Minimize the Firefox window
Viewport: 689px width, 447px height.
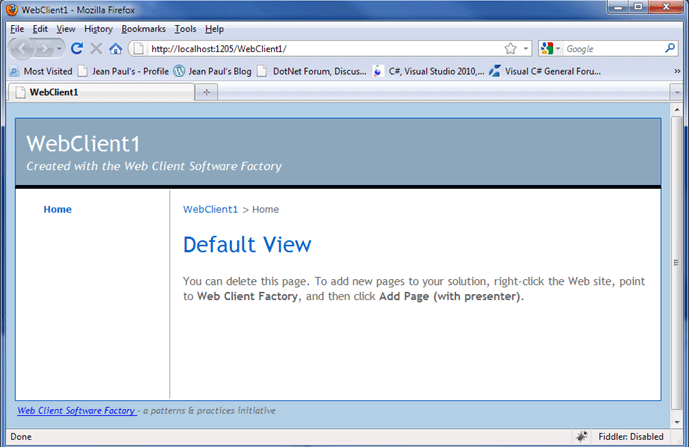pyautogui.click(x=618, y=7)
